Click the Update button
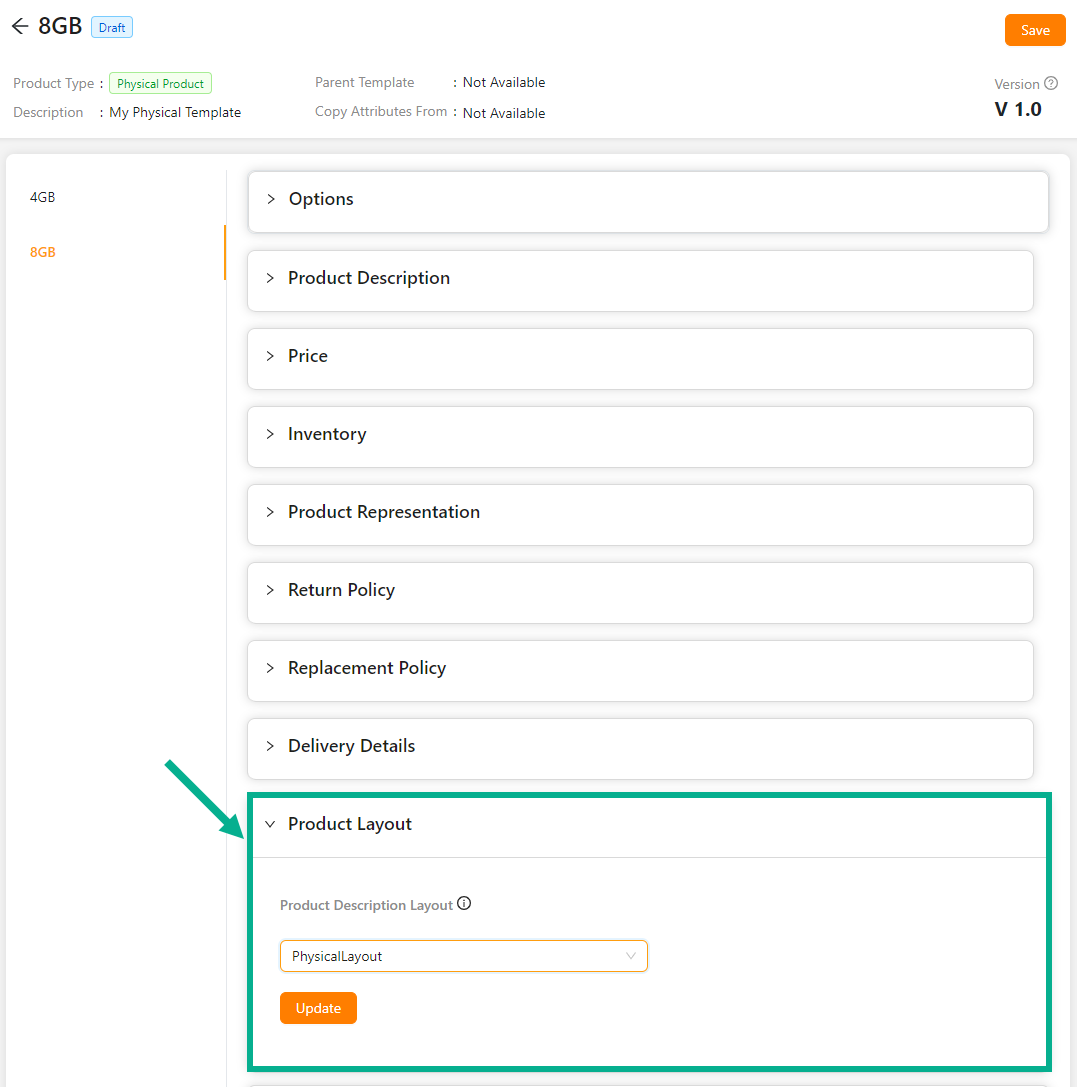The width and height of the screenshot is (1077, 1087). coord(318,1008)
